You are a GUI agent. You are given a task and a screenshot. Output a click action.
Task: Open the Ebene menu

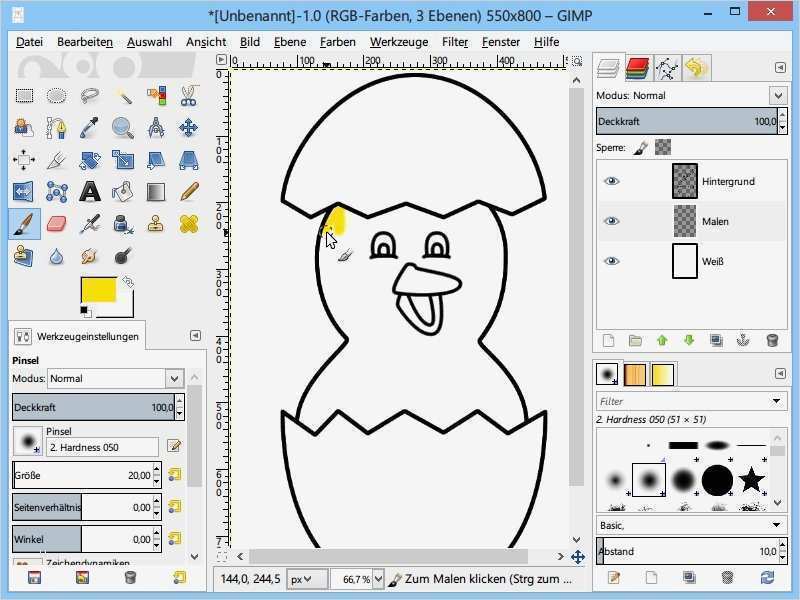pos(290,42)
